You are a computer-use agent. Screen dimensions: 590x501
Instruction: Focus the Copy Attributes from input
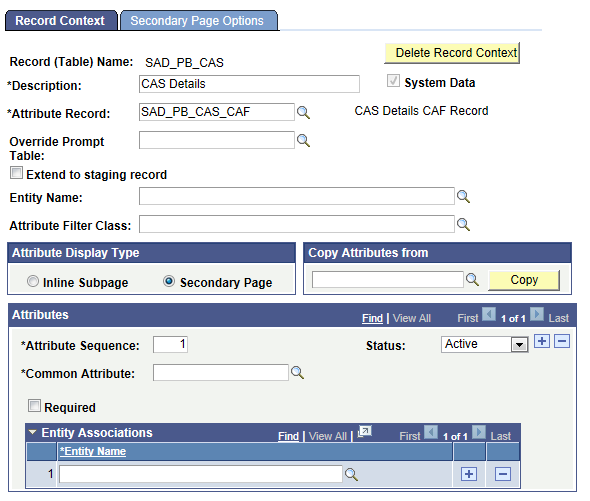pos(388,280)
